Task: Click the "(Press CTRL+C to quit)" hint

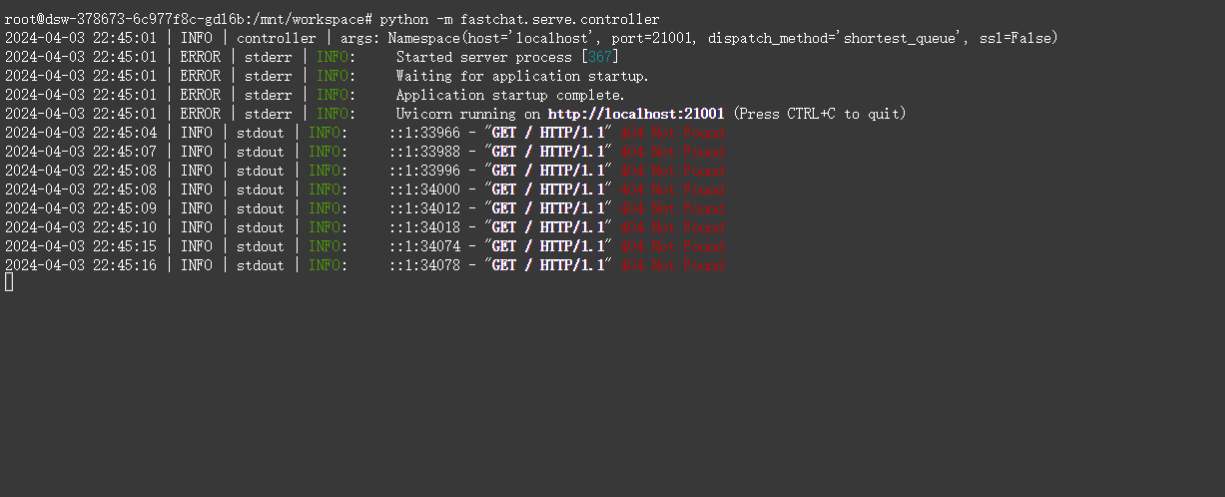Action: tap(819, 114)
